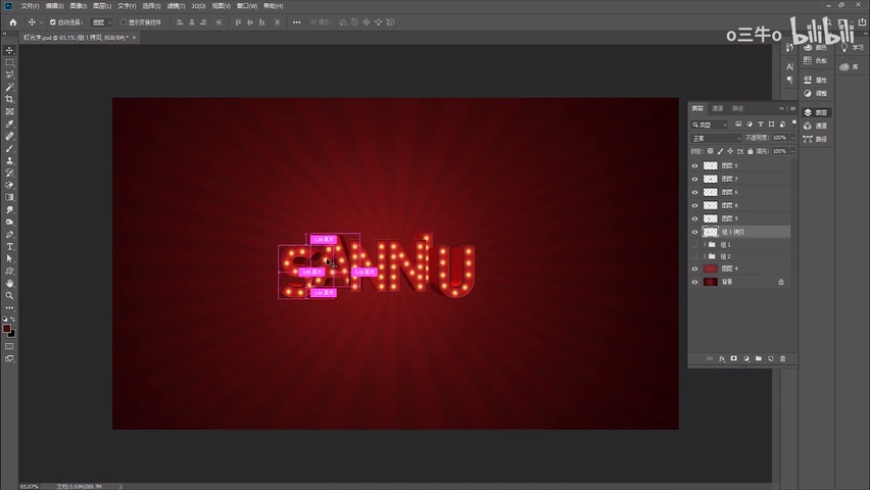Image resolution: width=870 pixels, height=490 pixels.
Task: Hide the 背景 layer with eye icon
Action: pos(695,282)
